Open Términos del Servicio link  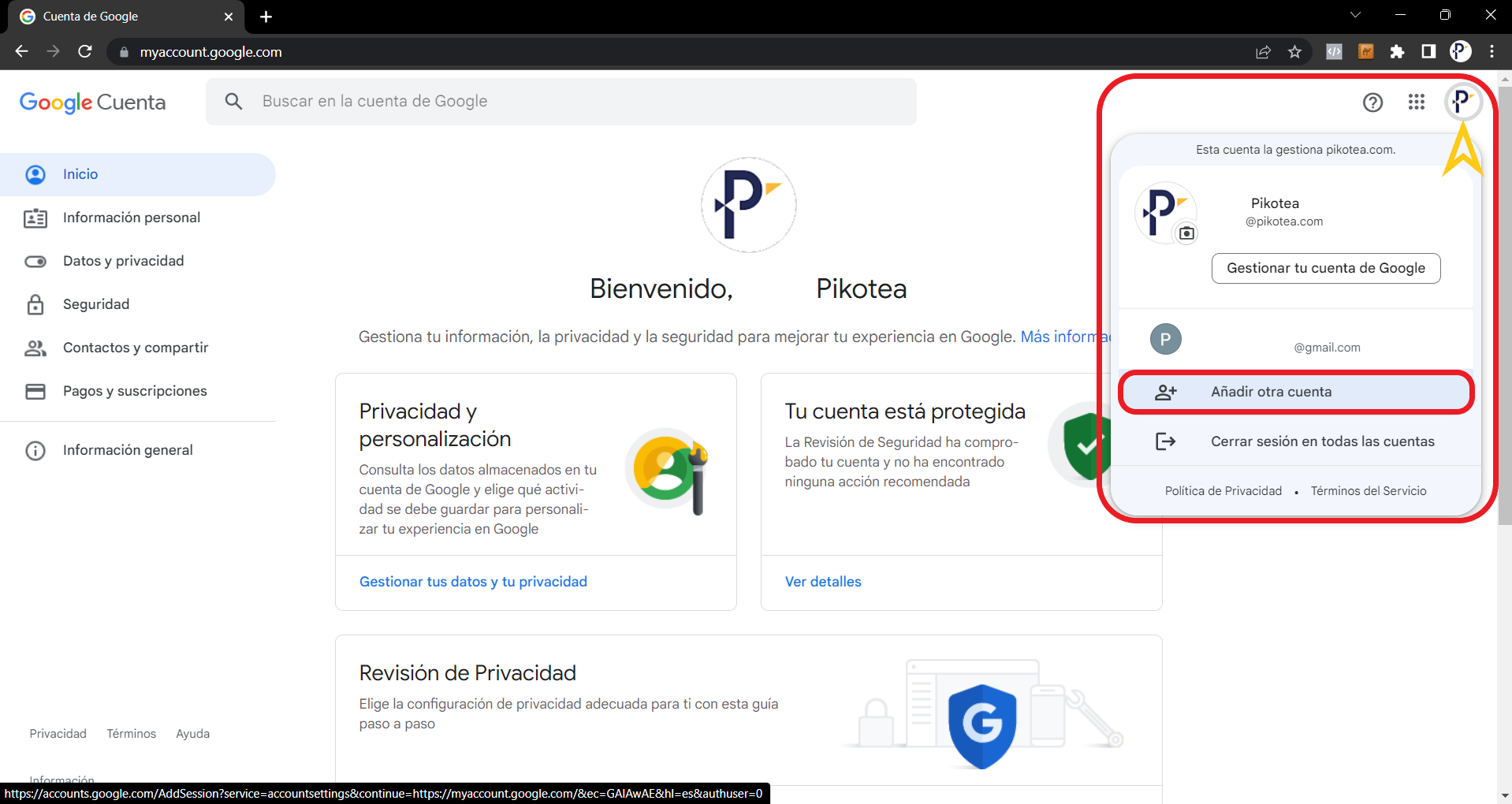point(1369,491)
